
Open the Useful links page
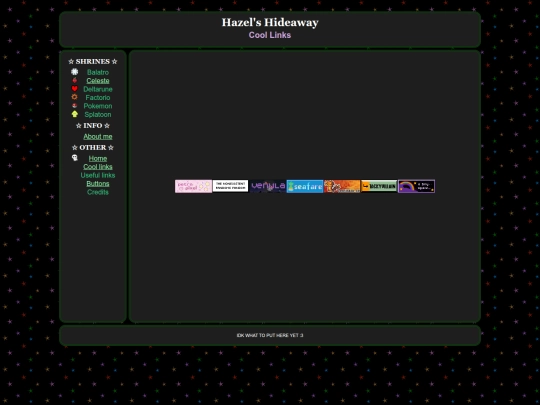(98, 175)
